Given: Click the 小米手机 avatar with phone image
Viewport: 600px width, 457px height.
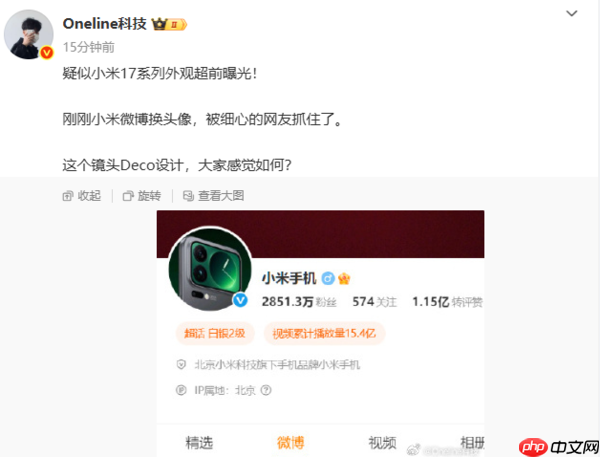Looking at the screenshot, I should (210, 268).
